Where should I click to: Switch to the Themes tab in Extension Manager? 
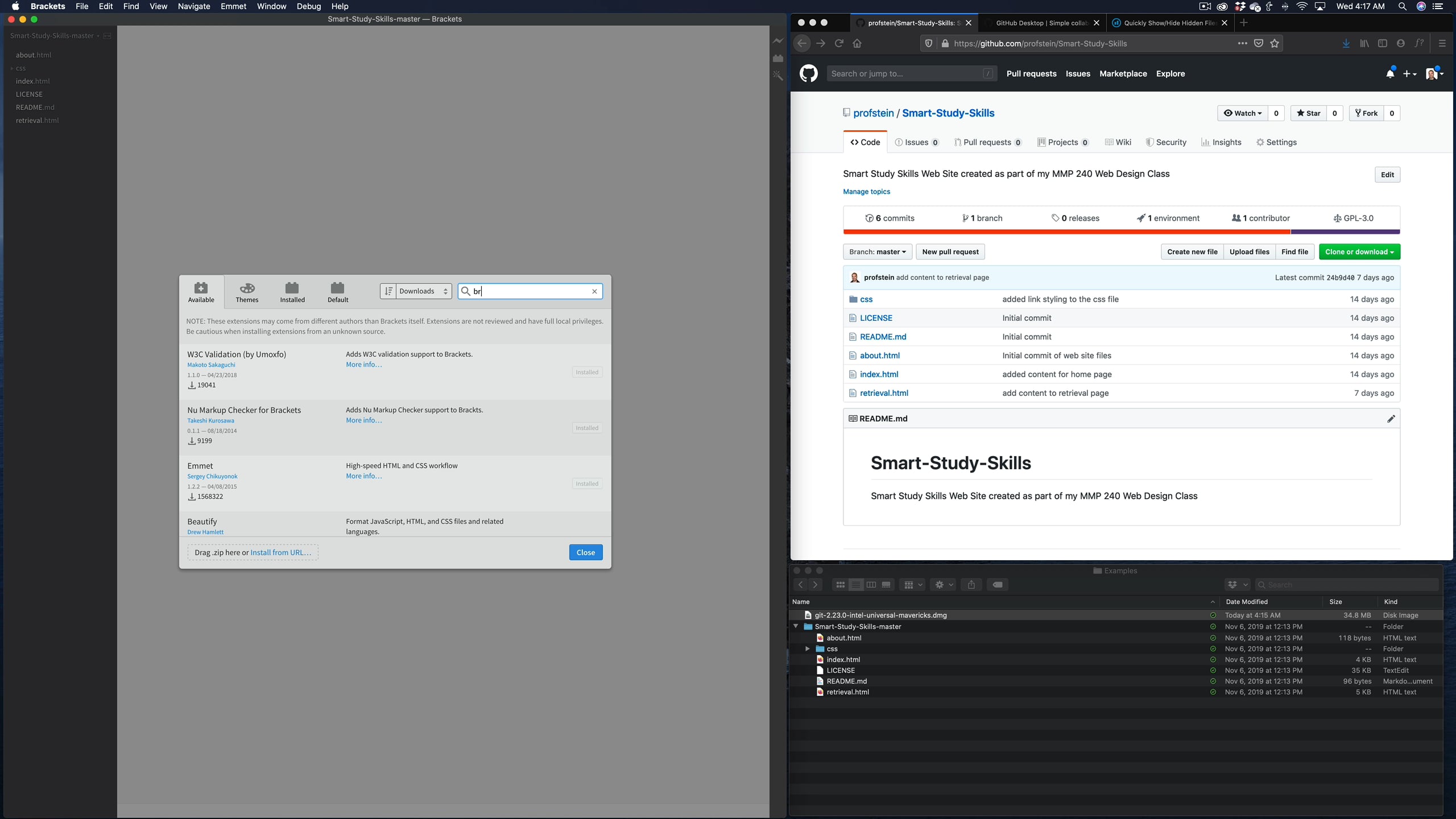(247, 292)
